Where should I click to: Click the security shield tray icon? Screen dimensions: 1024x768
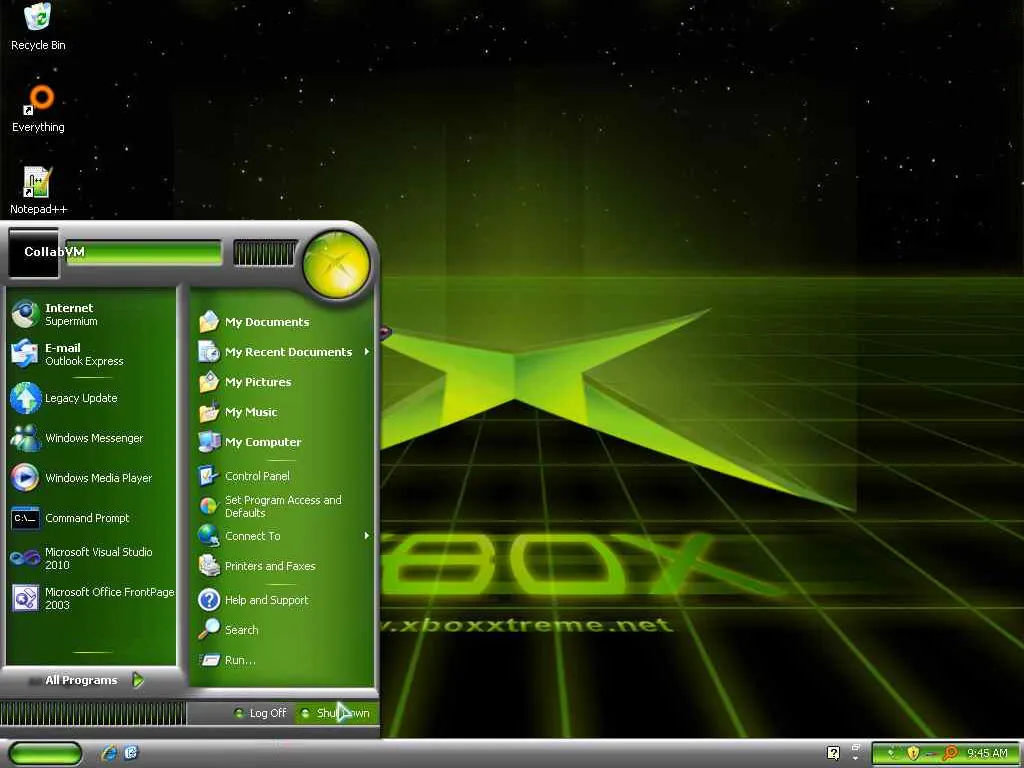click(913, 753)
